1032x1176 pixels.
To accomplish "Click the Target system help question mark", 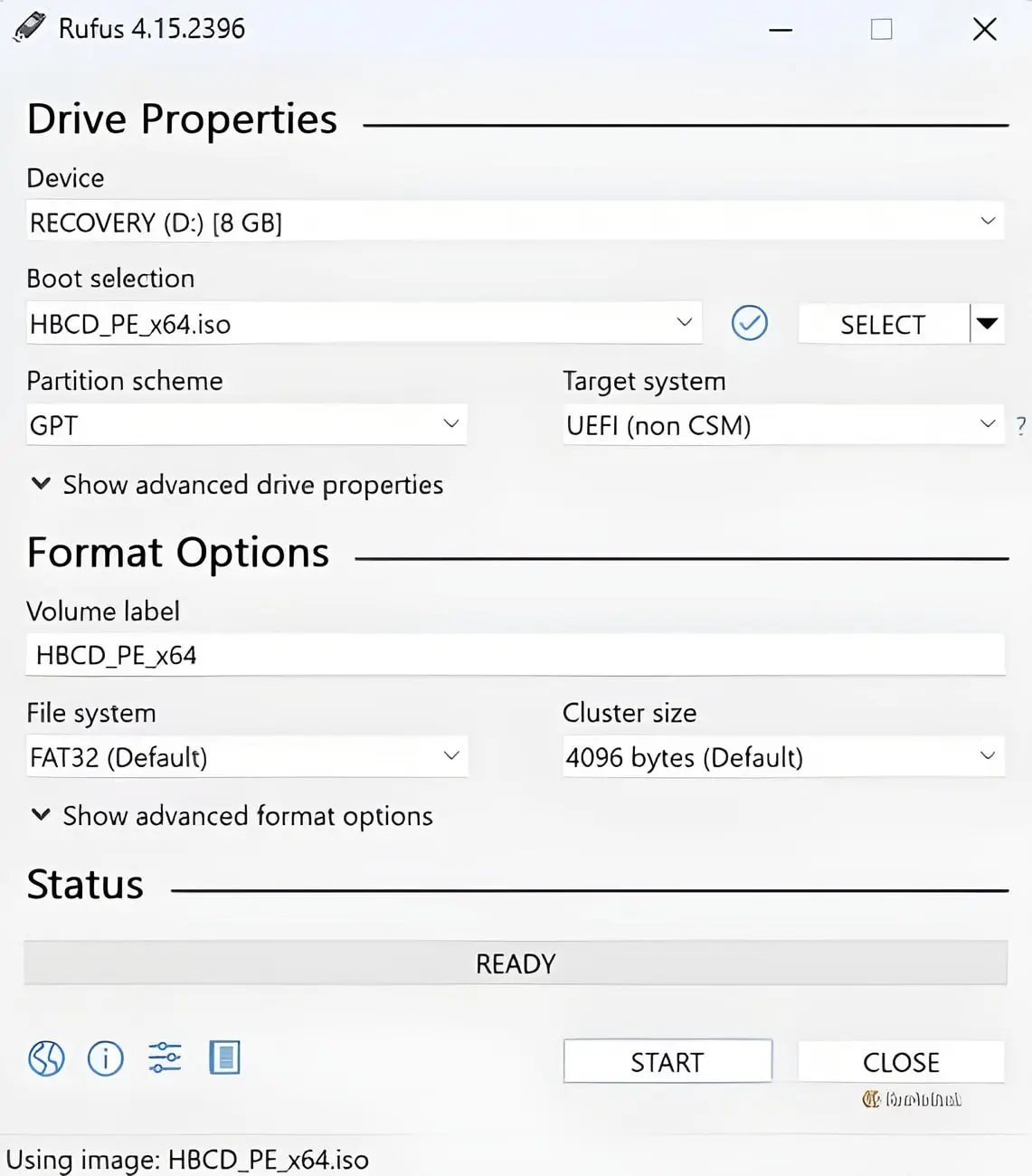I will pyautogui.click(x=1021, y=425).
